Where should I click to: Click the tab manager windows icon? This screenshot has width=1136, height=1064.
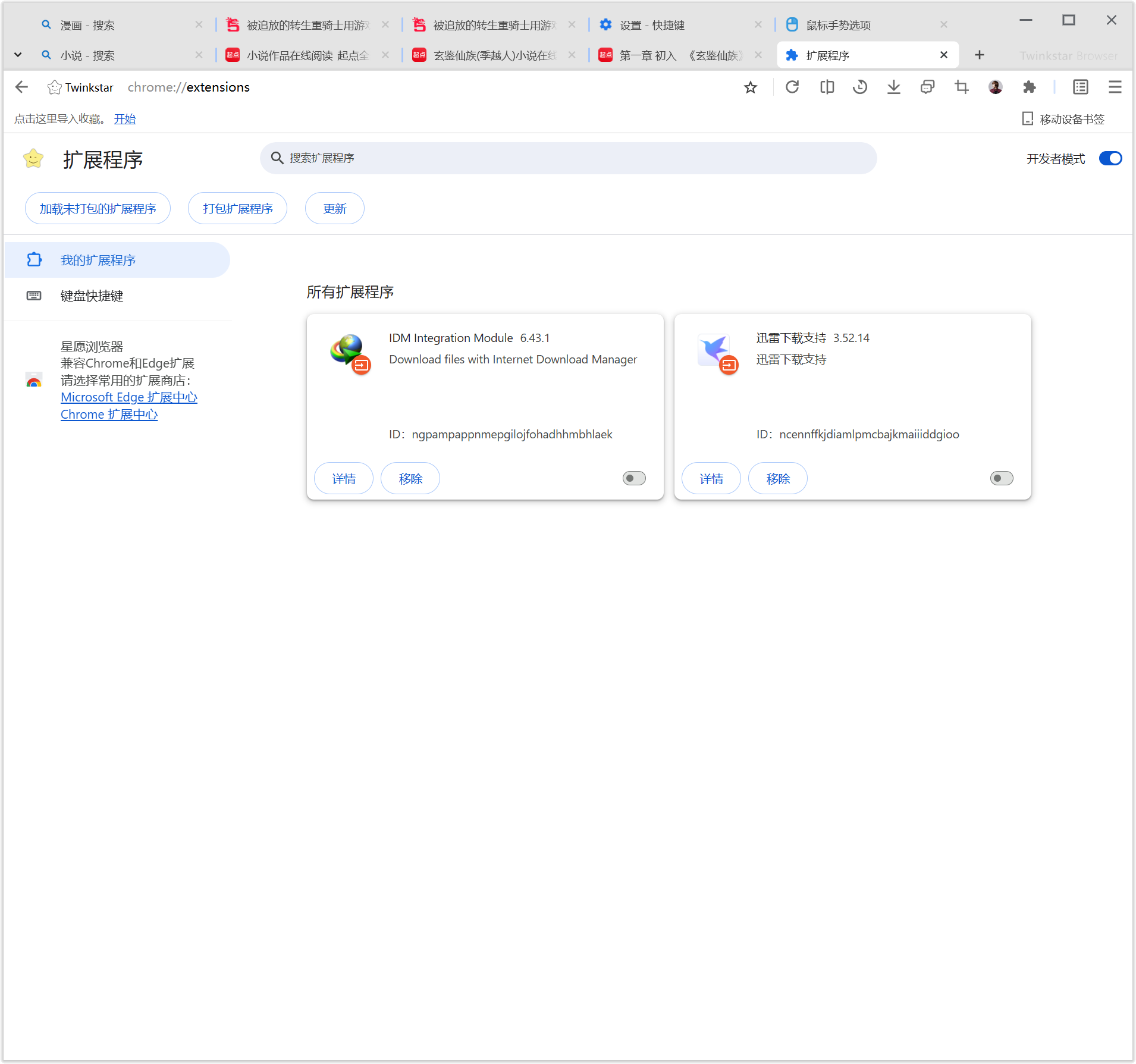click(927, 87)
